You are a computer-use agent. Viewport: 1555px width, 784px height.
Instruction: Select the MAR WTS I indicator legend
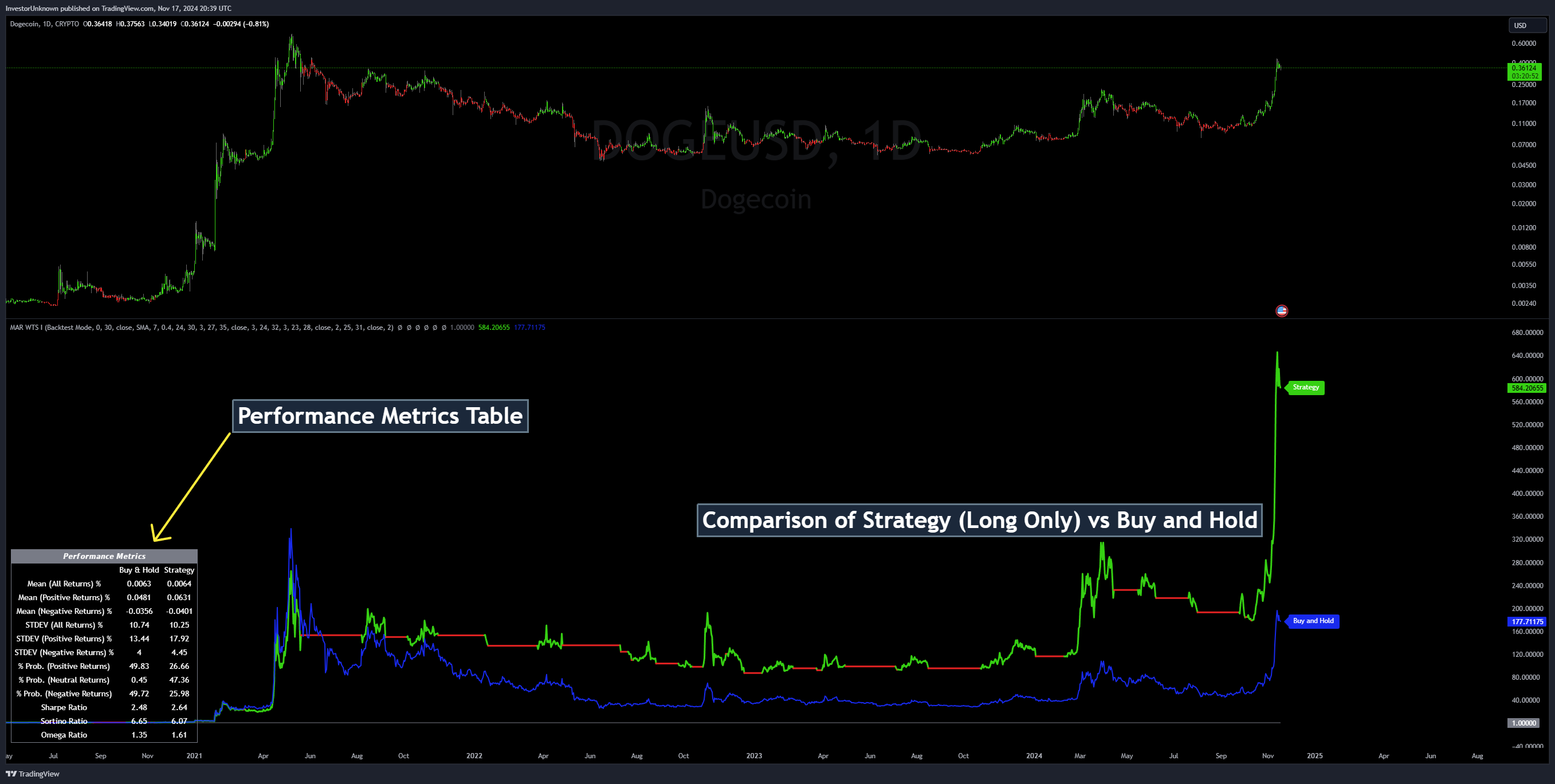(201, 328)
